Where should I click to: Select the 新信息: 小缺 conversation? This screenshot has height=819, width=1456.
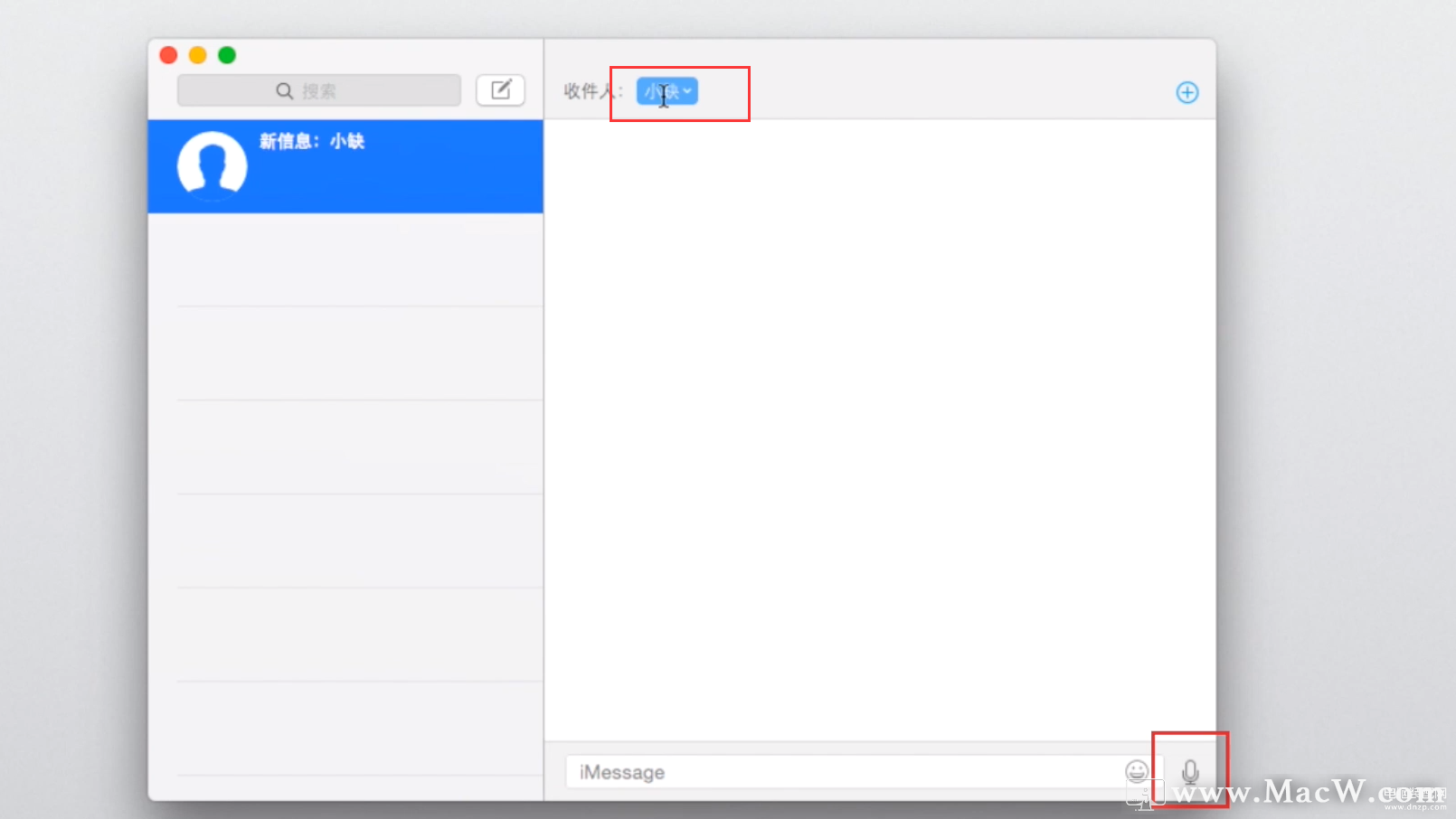pos(345,166)
